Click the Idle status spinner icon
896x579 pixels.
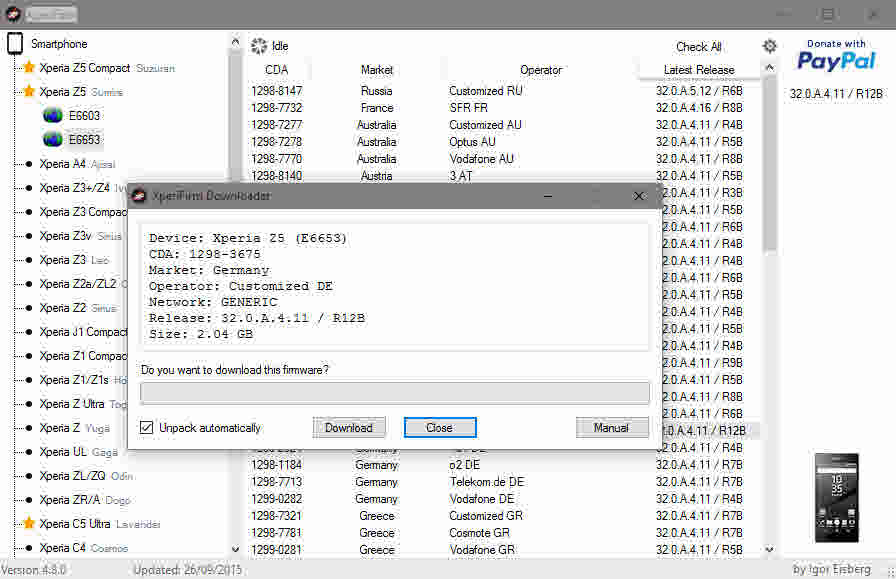[259, 46]
